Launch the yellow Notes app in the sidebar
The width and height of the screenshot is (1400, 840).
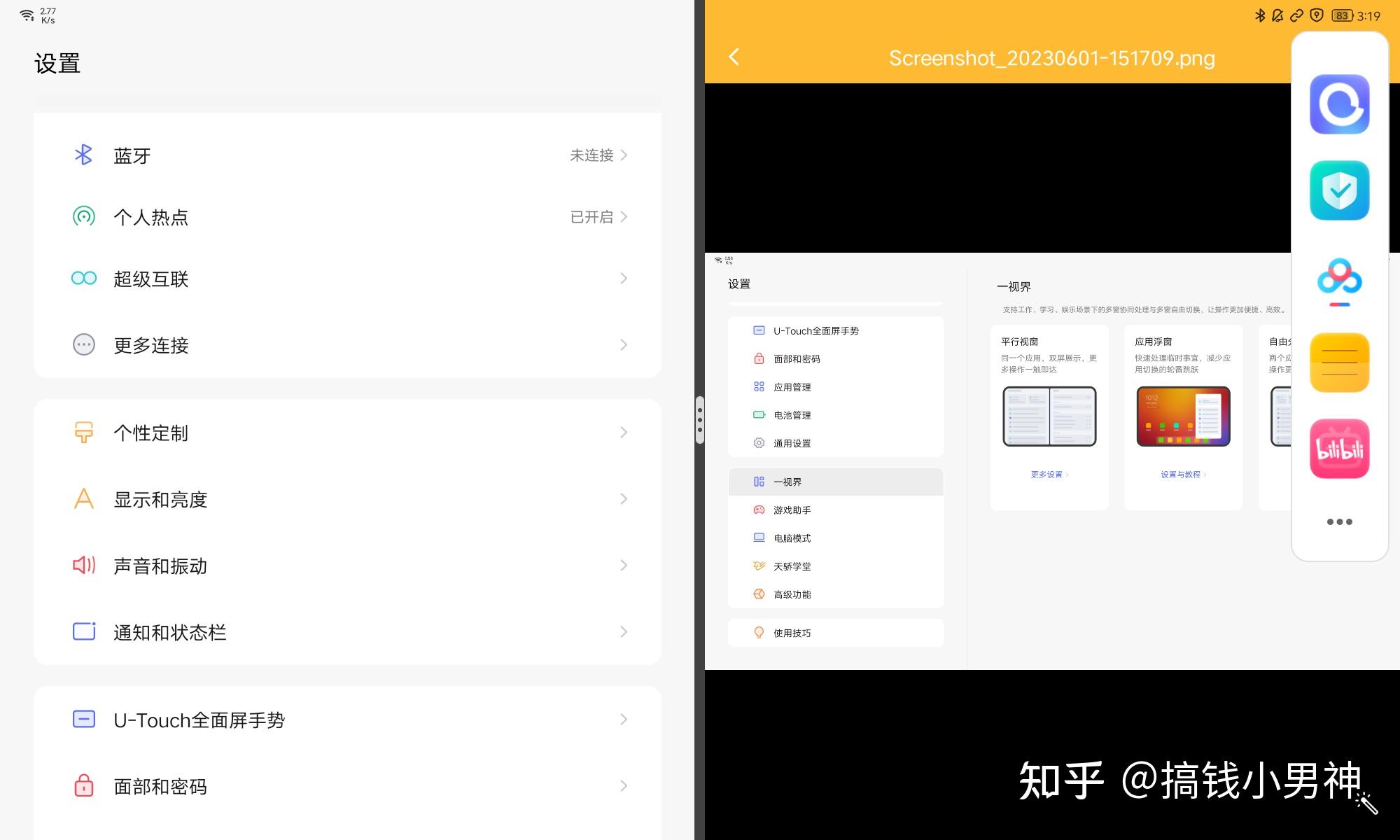(1339, 363)
